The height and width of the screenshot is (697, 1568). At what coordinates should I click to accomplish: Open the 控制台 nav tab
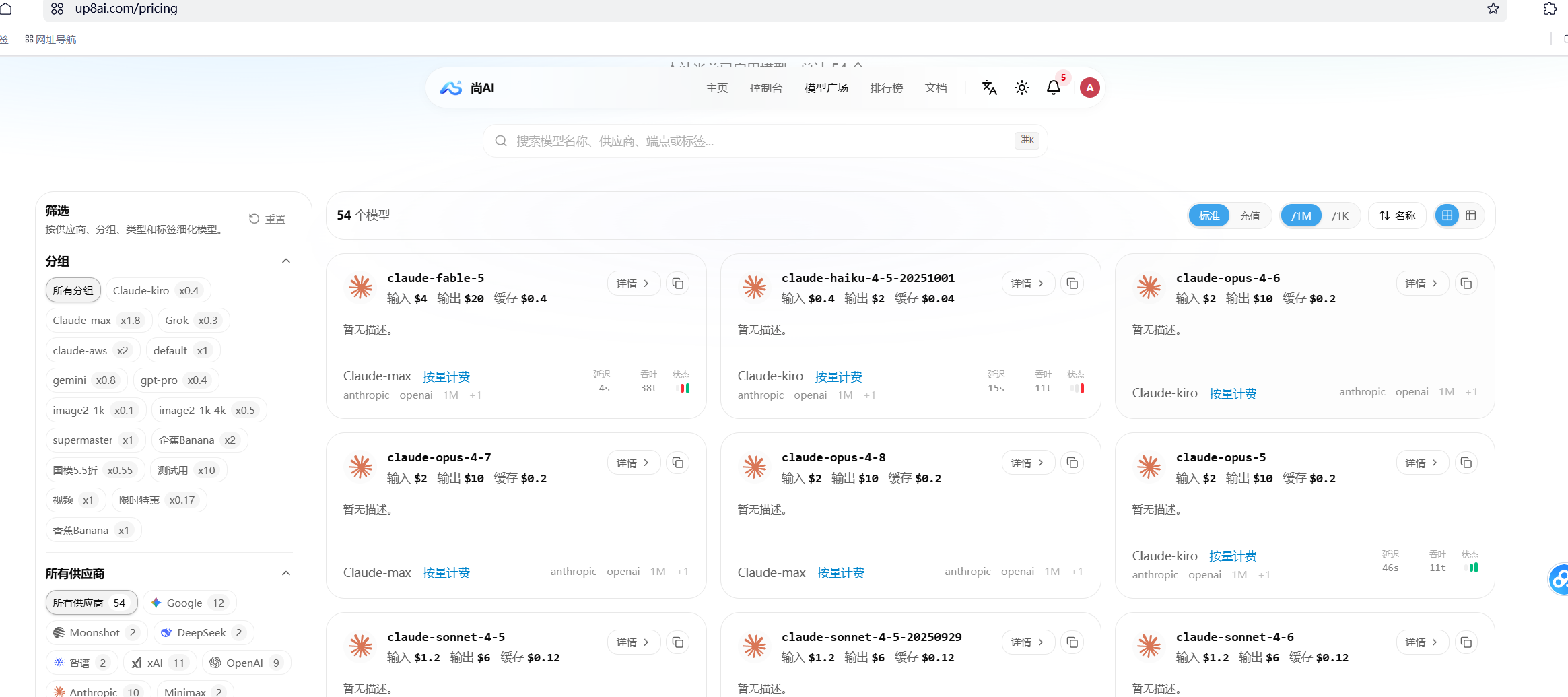click(766, 88)
